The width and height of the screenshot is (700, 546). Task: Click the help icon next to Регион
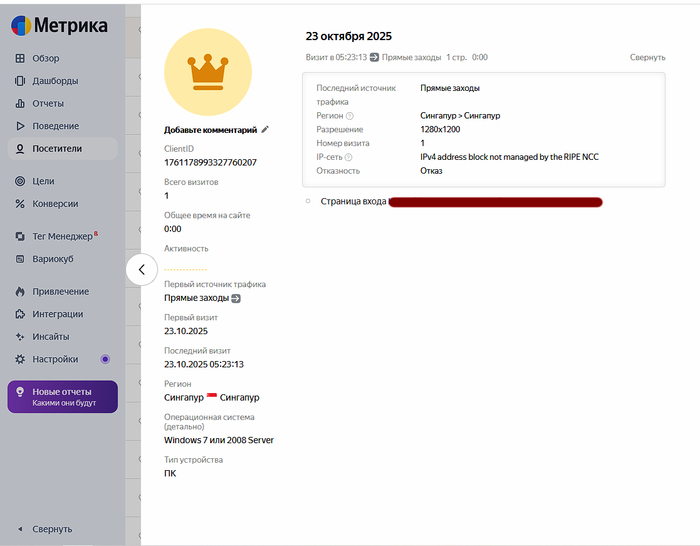(x=349, y=116)
